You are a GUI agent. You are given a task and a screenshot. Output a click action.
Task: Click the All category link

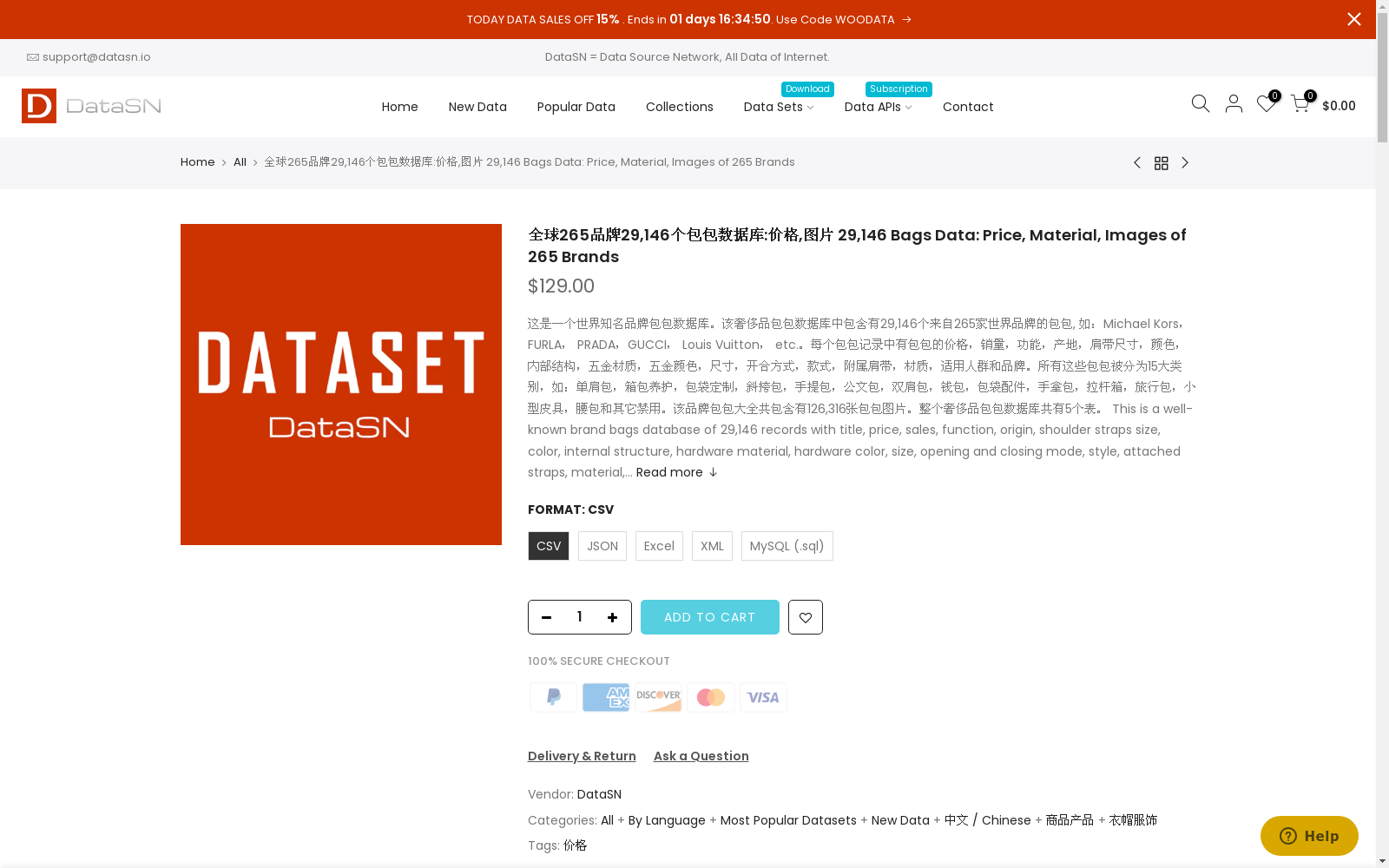607,820
